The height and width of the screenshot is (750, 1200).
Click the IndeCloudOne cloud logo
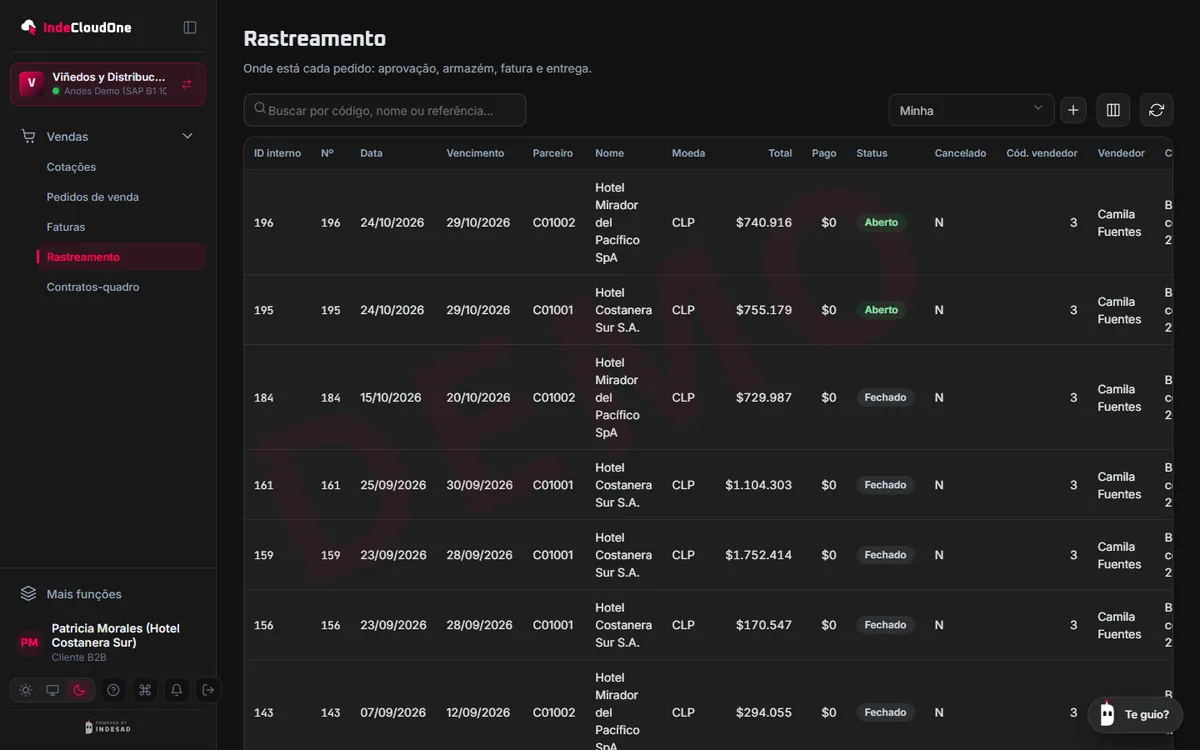pos(29,27)
